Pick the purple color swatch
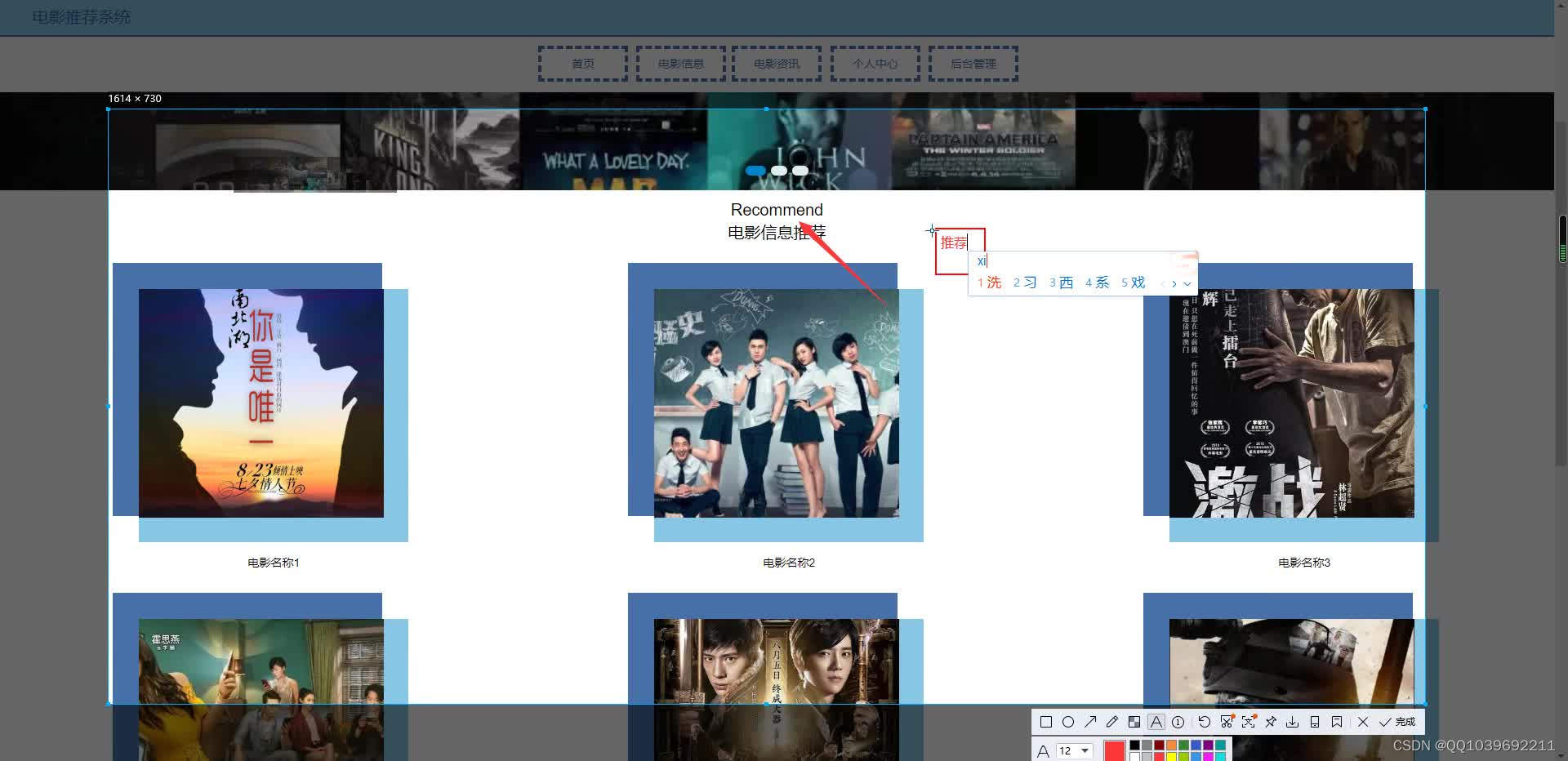This screenshot has height=761, width=1568. pos(1208,745)
